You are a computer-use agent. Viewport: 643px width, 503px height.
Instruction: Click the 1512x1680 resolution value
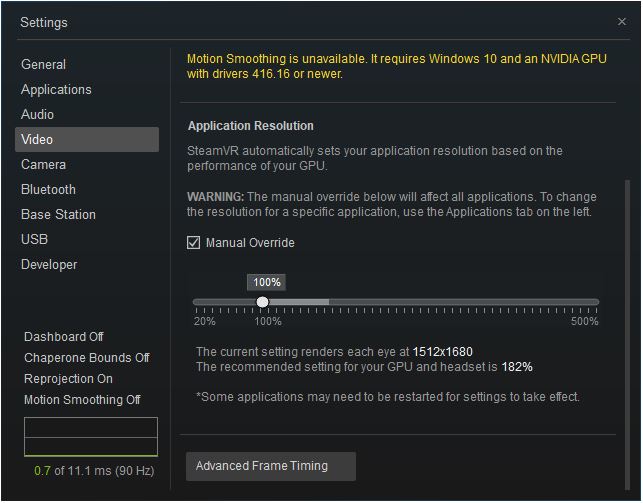[442, 352]
